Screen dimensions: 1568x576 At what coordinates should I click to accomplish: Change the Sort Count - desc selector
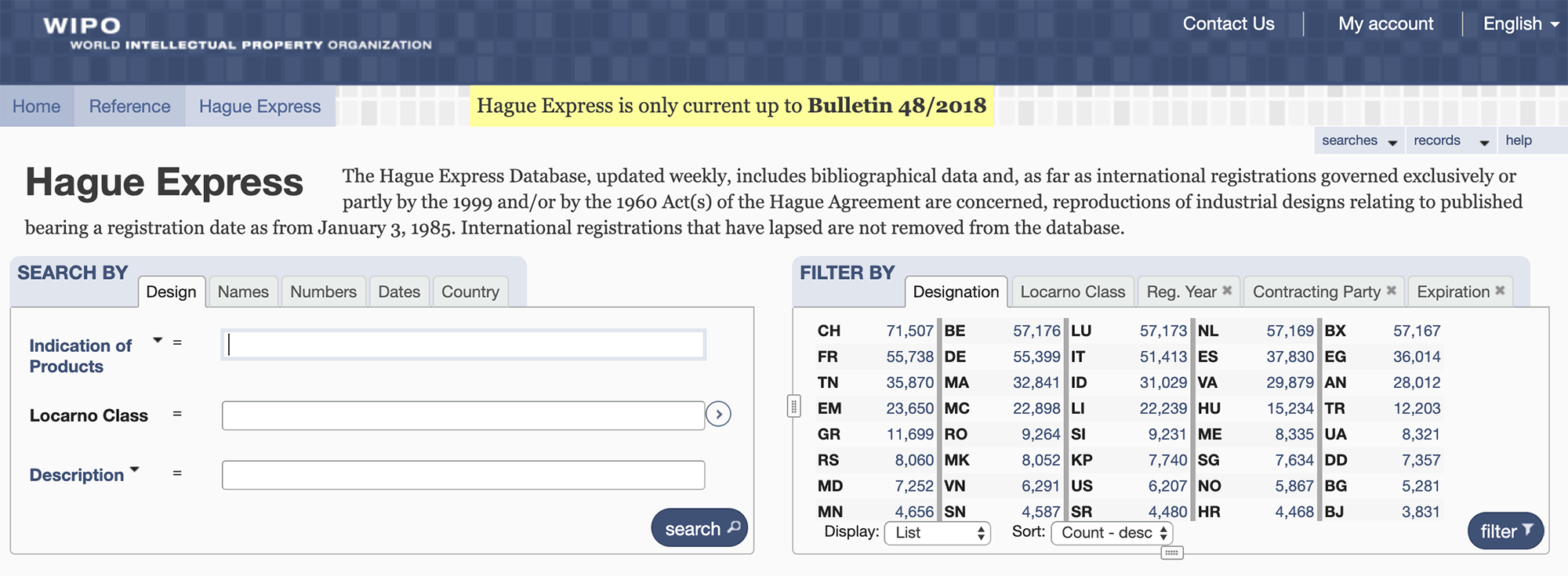click(x=1112, y=533)
